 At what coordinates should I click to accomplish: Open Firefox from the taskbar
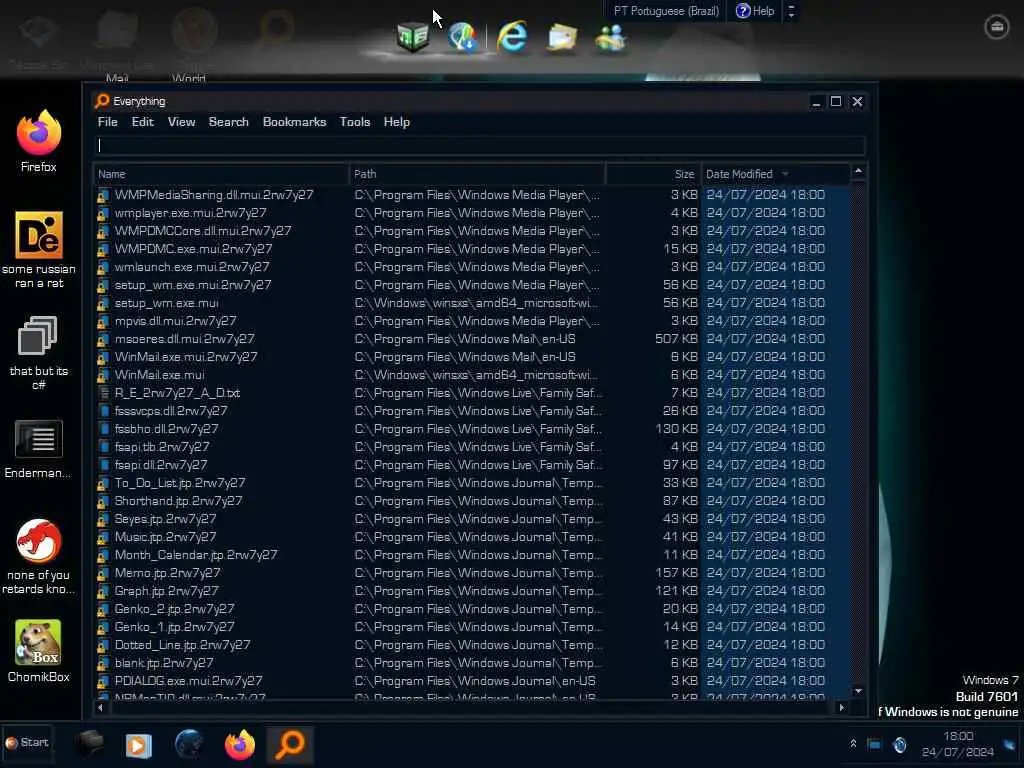[x=240, y=744]
